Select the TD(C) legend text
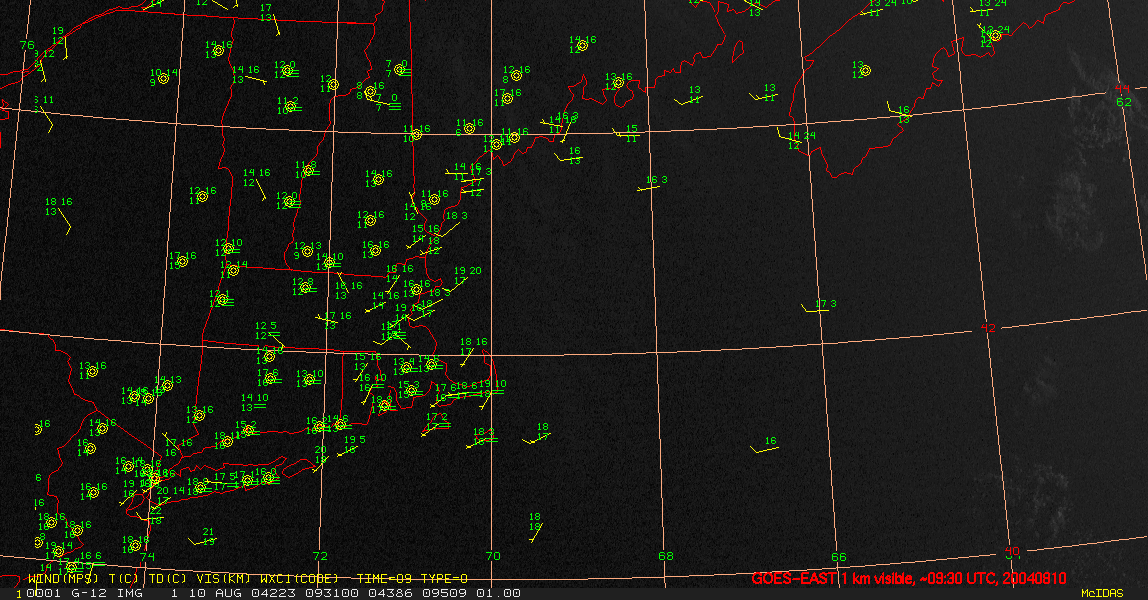This screenshot has width=1148, height=600. pos(168,579)
